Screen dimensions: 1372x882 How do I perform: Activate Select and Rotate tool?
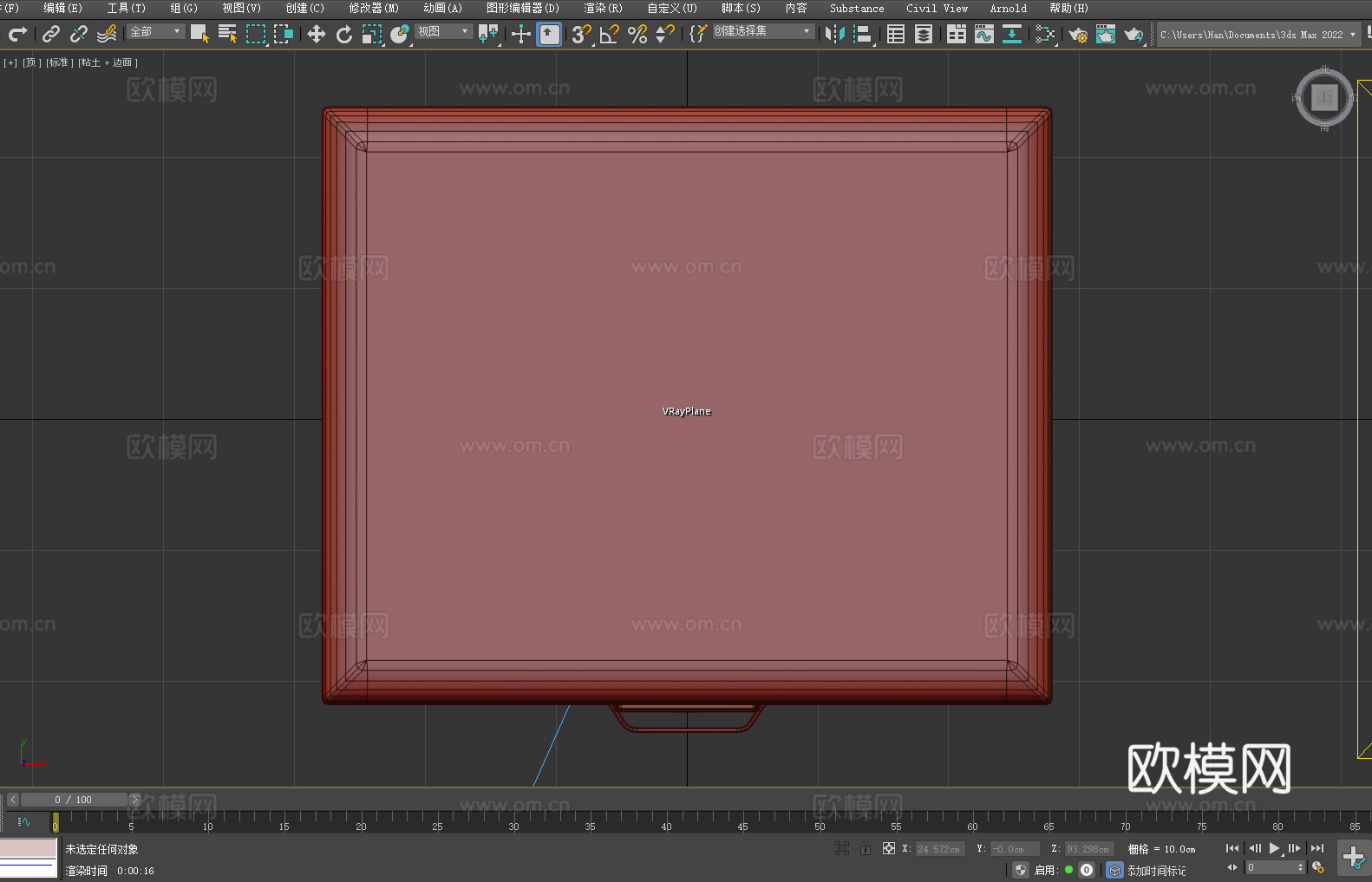click(344, 34)
